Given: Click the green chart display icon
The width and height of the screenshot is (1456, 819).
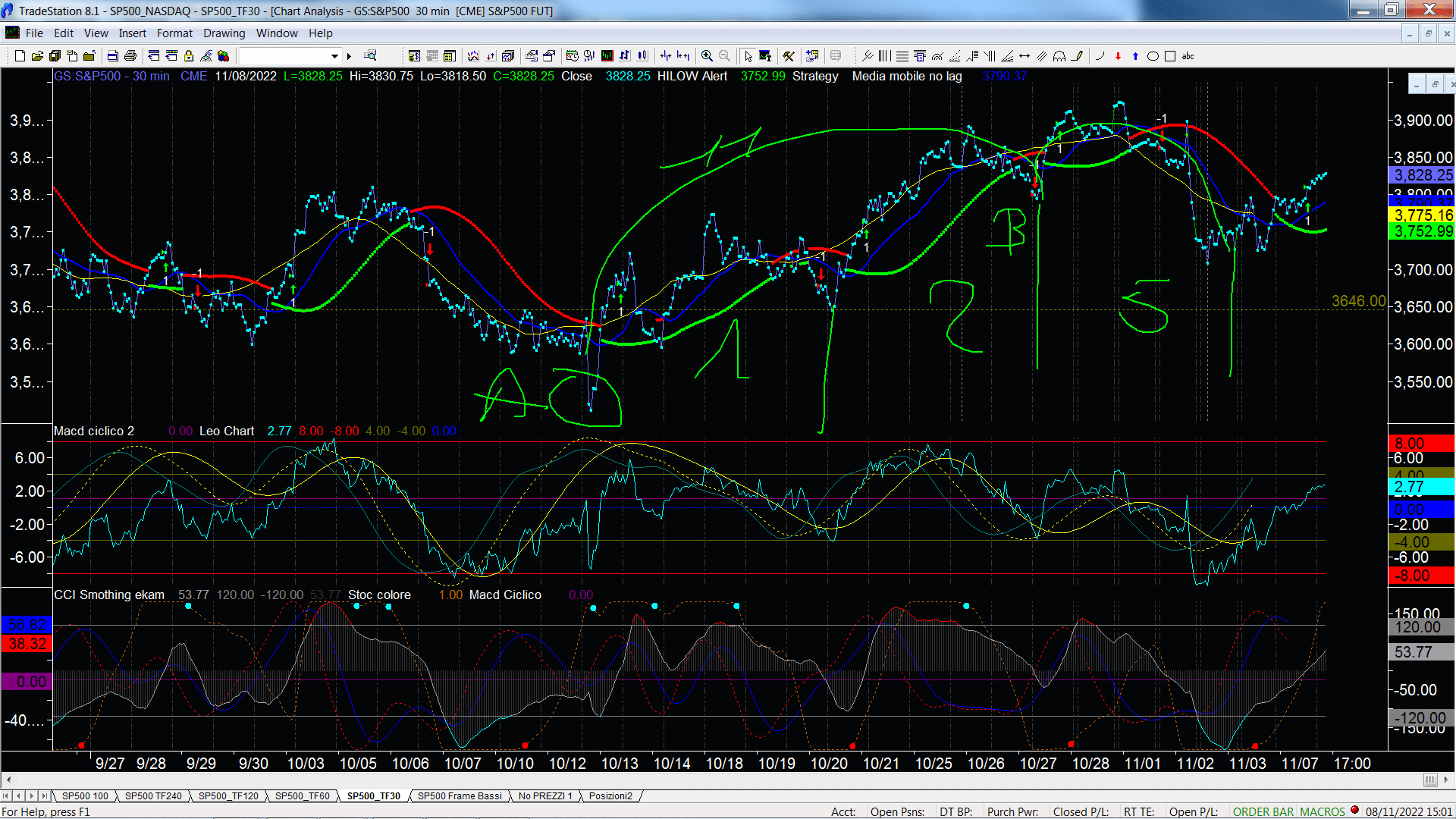Looking at the screenshot, I should 607,56.
